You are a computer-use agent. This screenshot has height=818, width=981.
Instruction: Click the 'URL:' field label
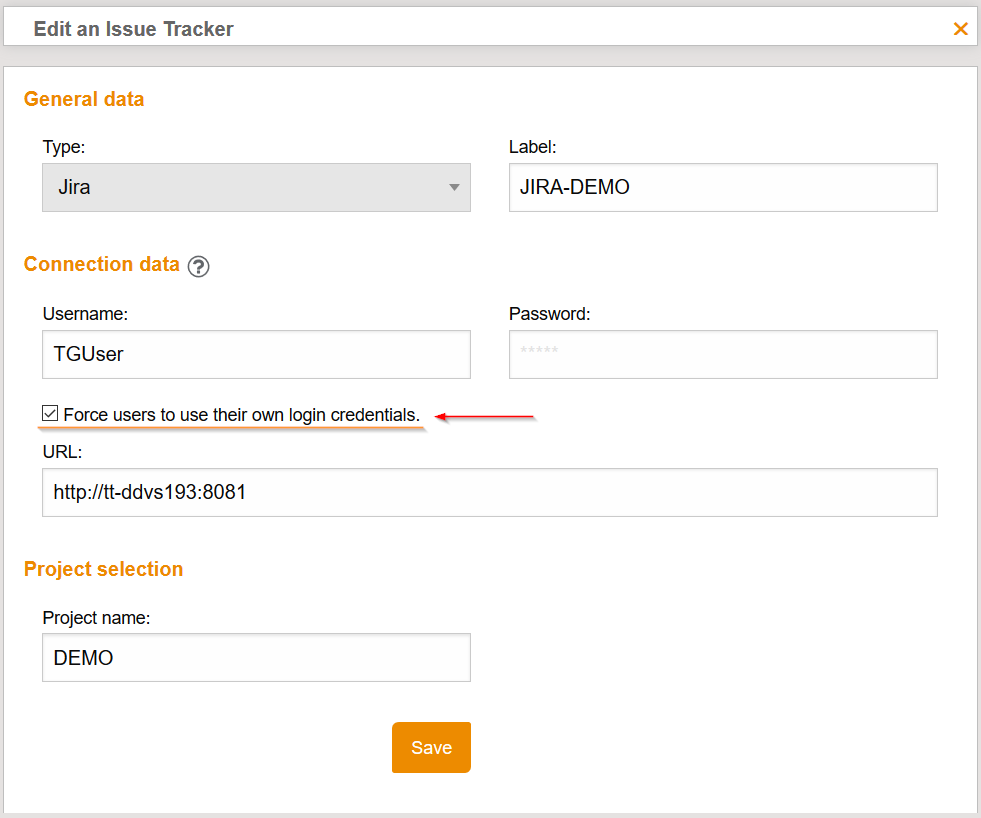click(x=62, y=452)
